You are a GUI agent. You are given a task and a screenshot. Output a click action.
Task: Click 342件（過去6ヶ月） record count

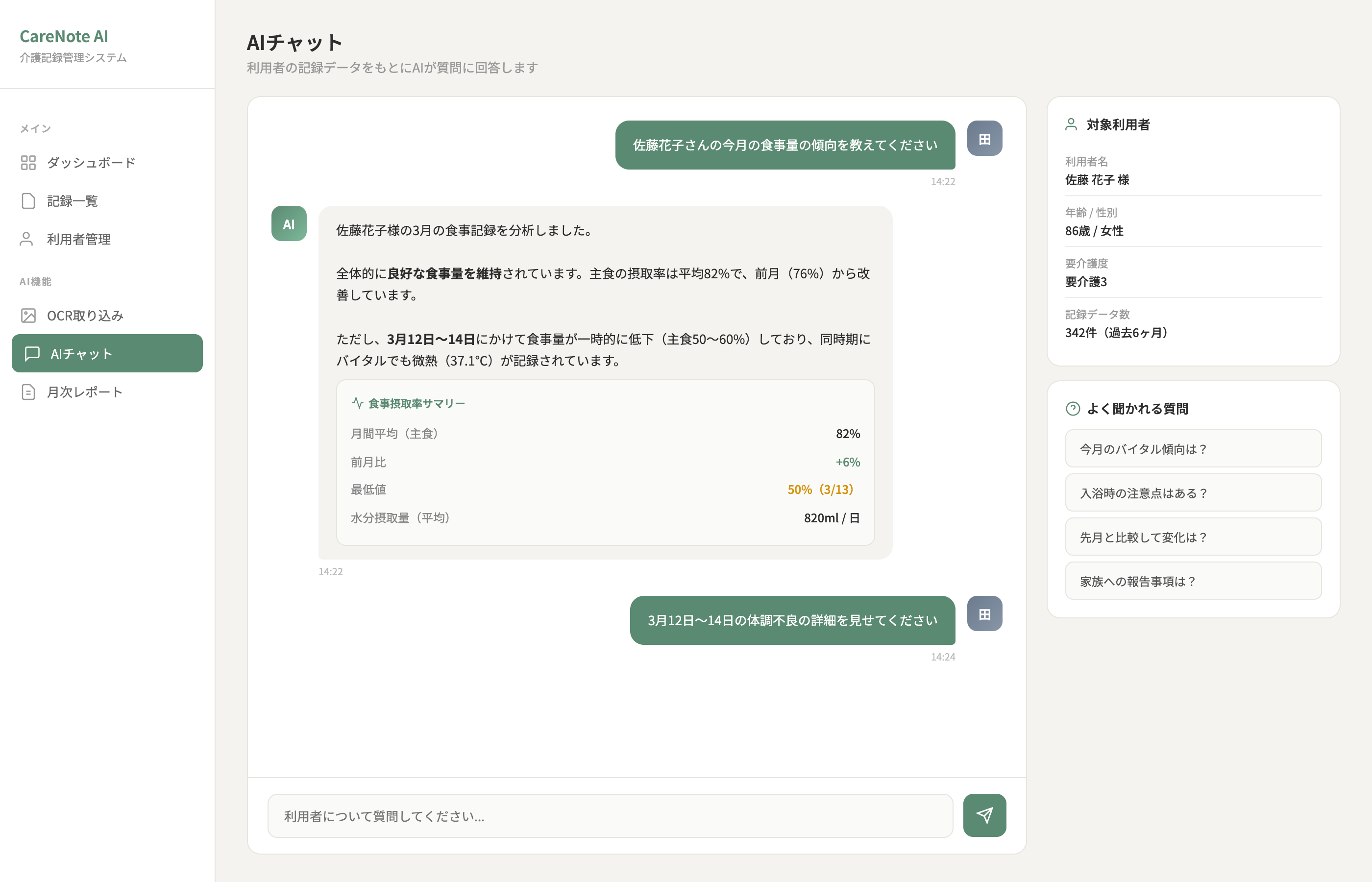click(x=1116, y=333)
